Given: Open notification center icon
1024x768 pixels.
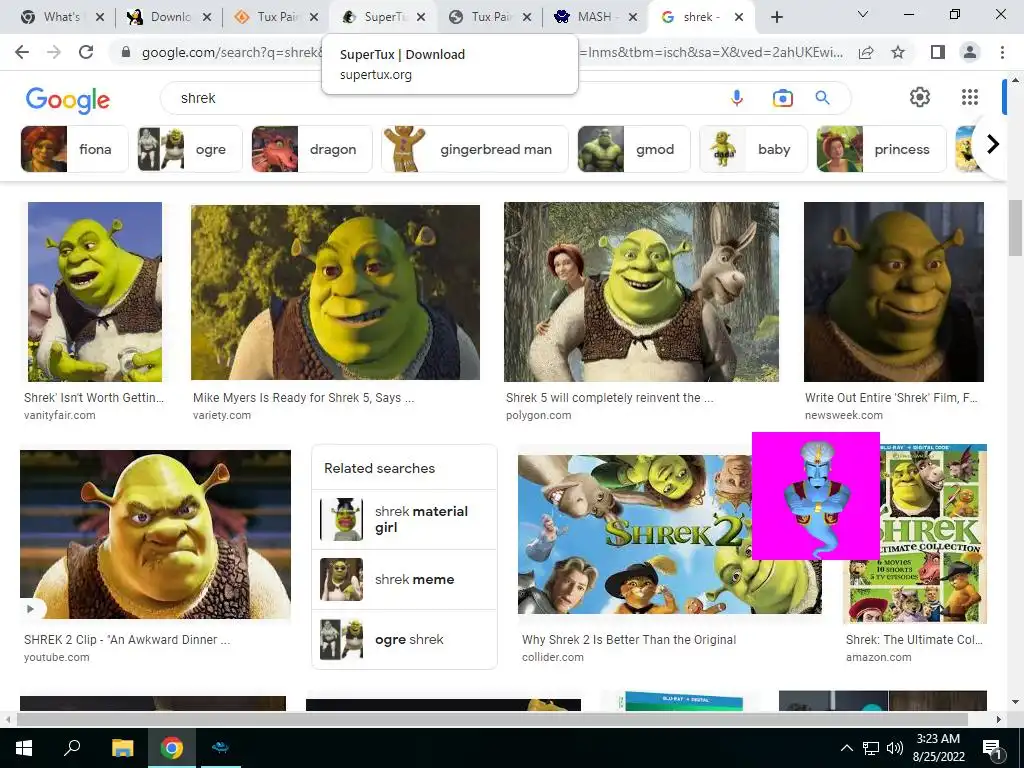Looking at the screenshot, I should pos(992,748).
